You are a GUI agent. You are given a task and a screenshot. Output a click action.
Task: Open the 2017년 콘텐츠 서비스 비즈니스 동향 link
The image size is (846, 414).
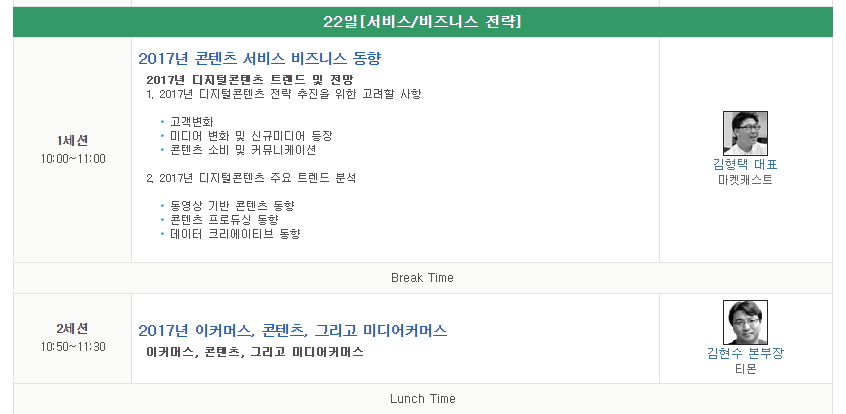pos(260,58)
